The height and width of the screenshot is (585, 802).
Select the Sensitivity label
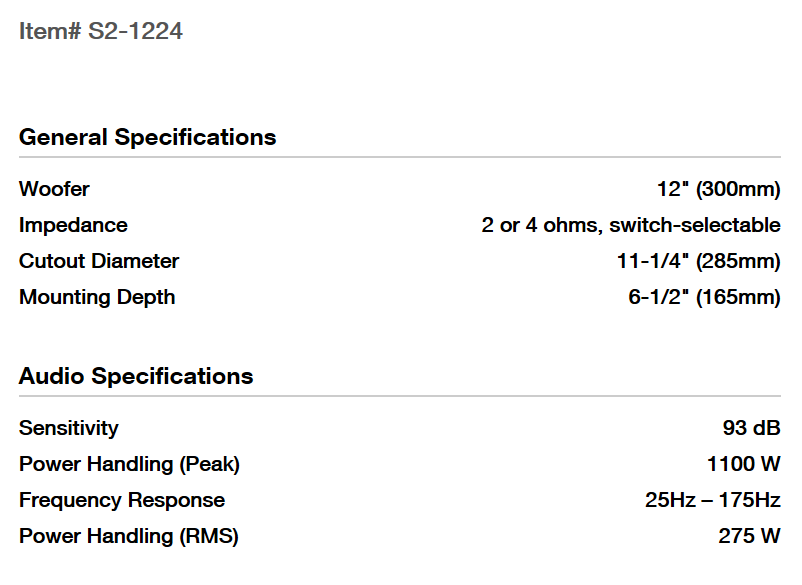(x=68, y=428)
